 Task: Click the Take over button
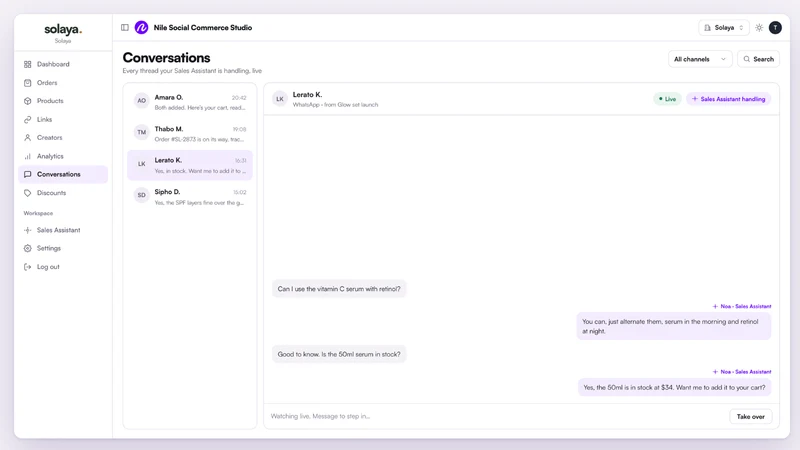(x=751, y=416)
